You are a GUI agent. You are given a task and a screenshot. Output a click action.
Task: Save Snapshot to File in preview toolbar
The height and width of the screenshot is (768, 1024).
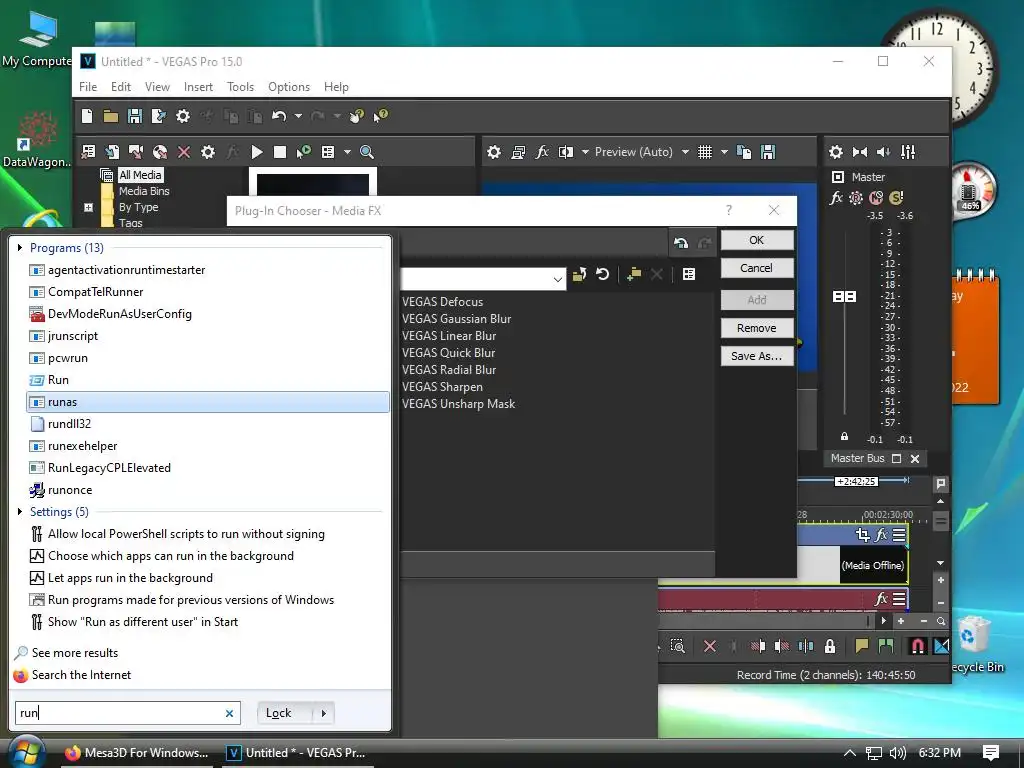coord(768,152)
